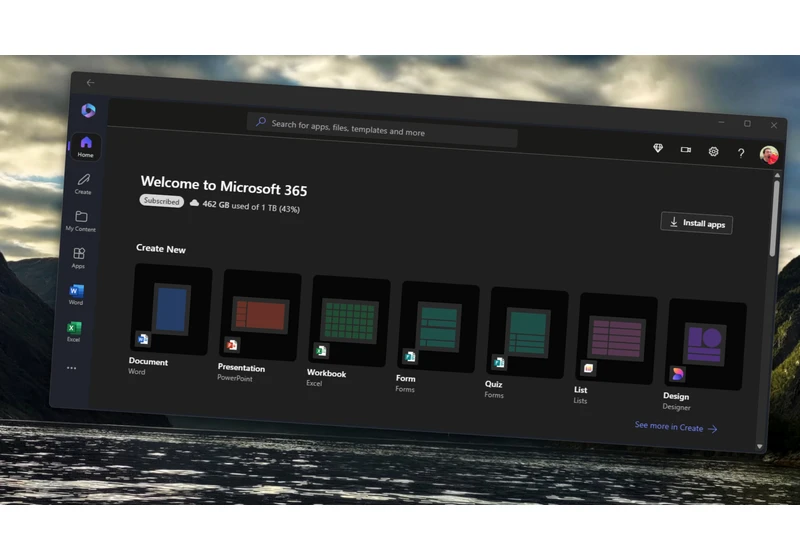Open the Microsoft 365 Copilot logo
800x560 pixels.
click(88, 110)
